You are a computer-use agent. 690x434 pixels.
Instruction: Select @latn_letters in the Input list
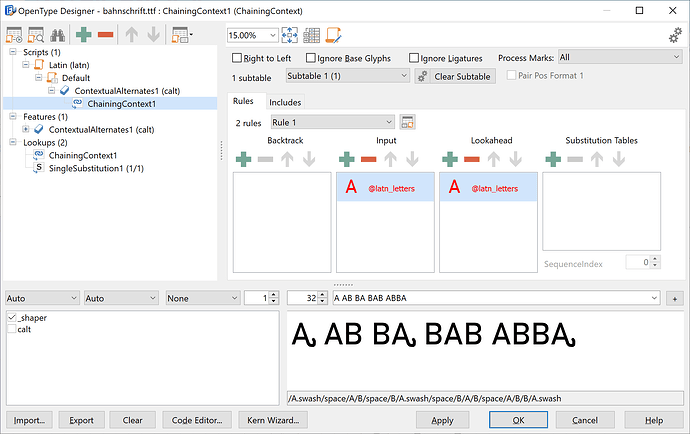click(385, 187)
